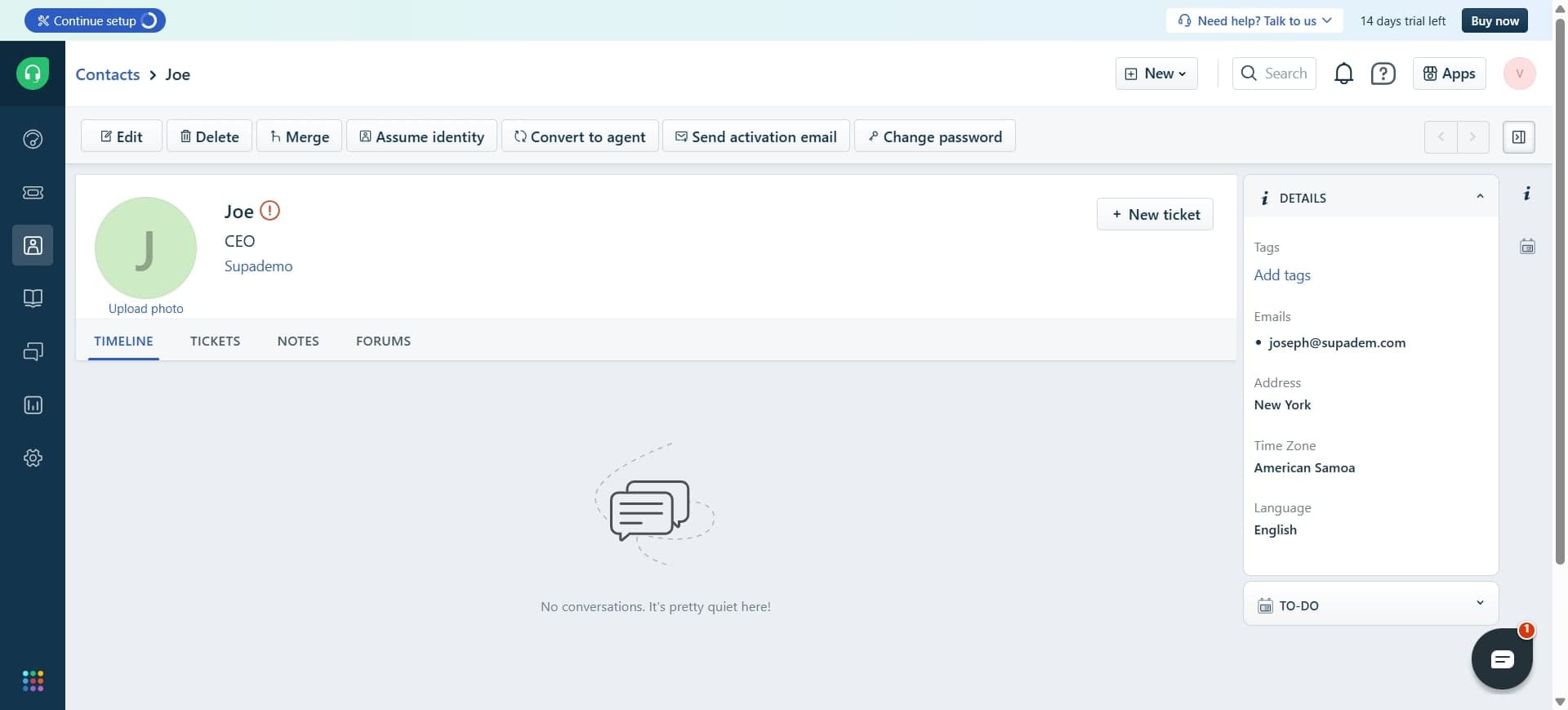The image size is (1568, 710).
Task: Switch to FORUMS tab
Action: (383, 341)
